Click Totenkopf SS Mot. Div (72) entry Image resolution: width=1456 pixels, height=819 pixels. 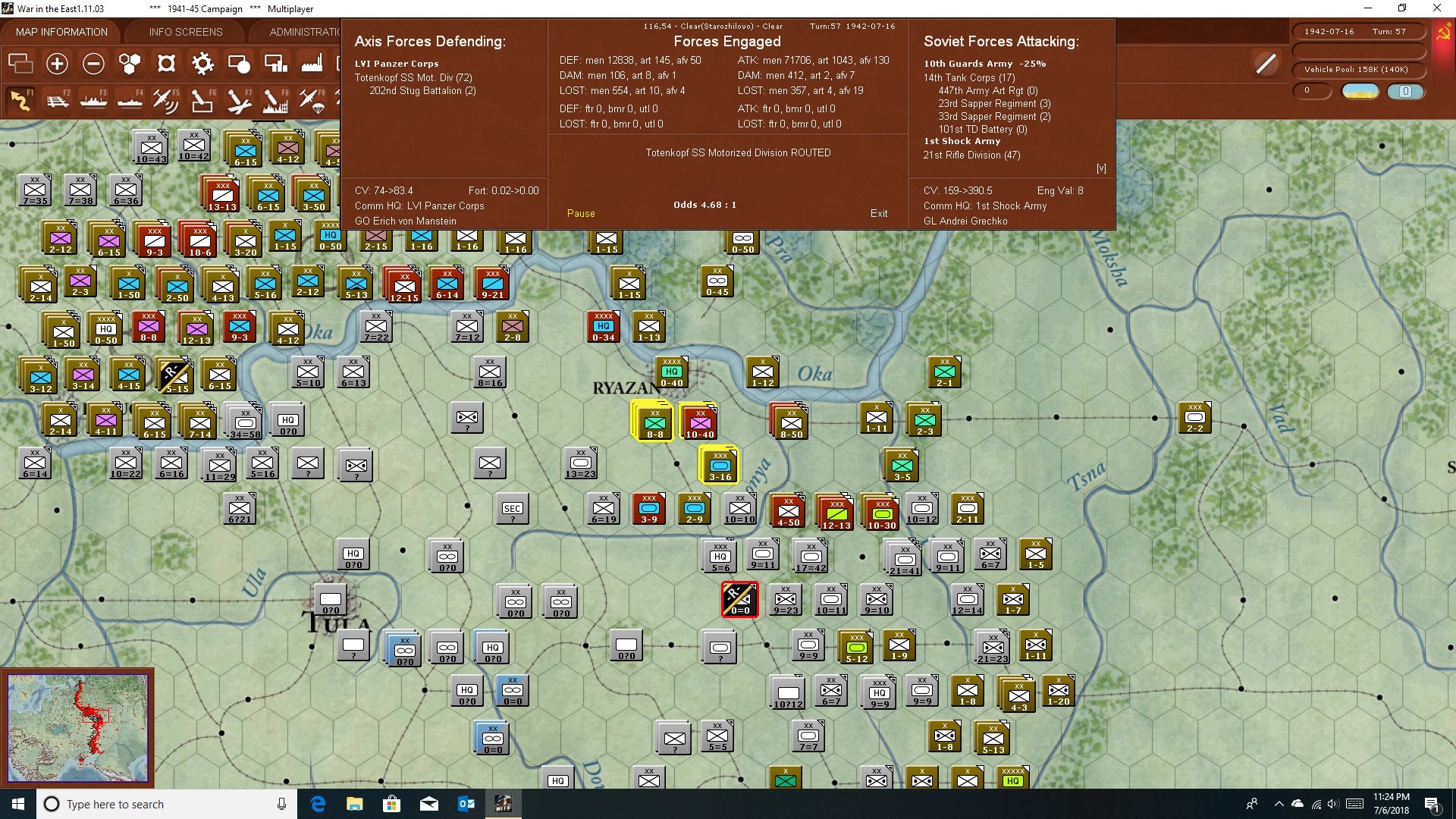[x=413, y=78]
